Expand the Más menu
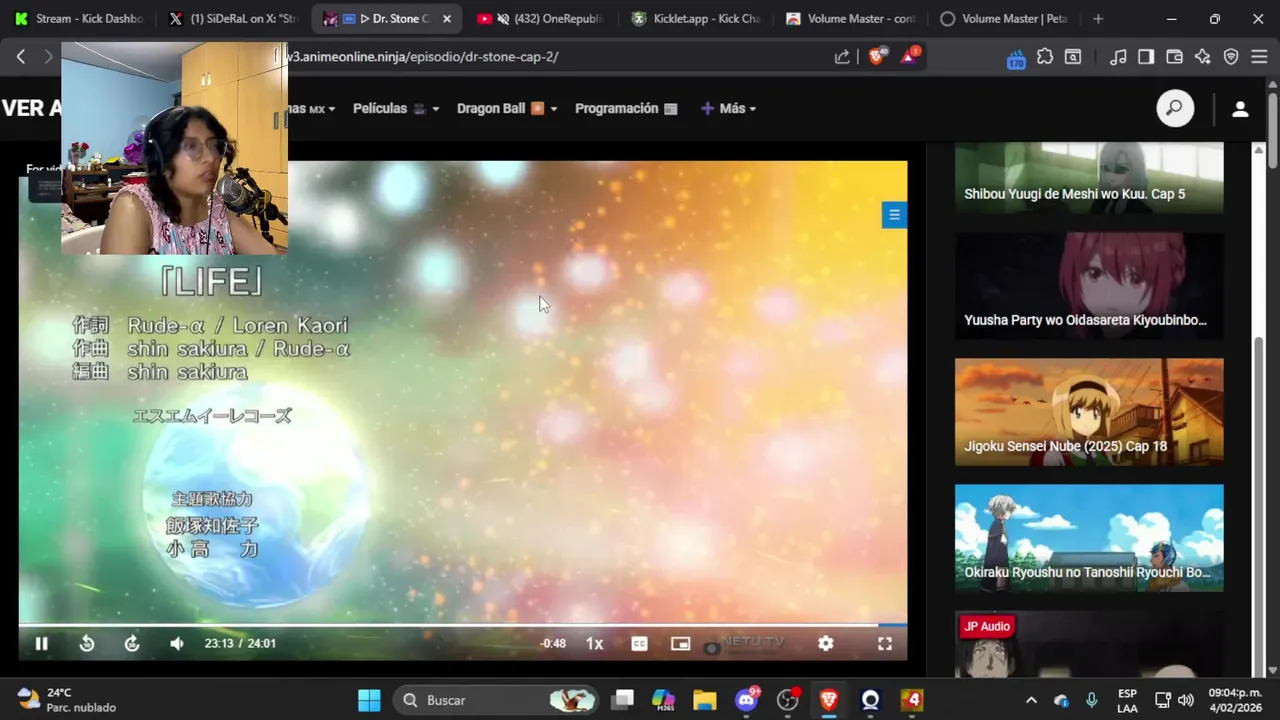This screenshot has height=720, width=1280. tap(729, 108)
